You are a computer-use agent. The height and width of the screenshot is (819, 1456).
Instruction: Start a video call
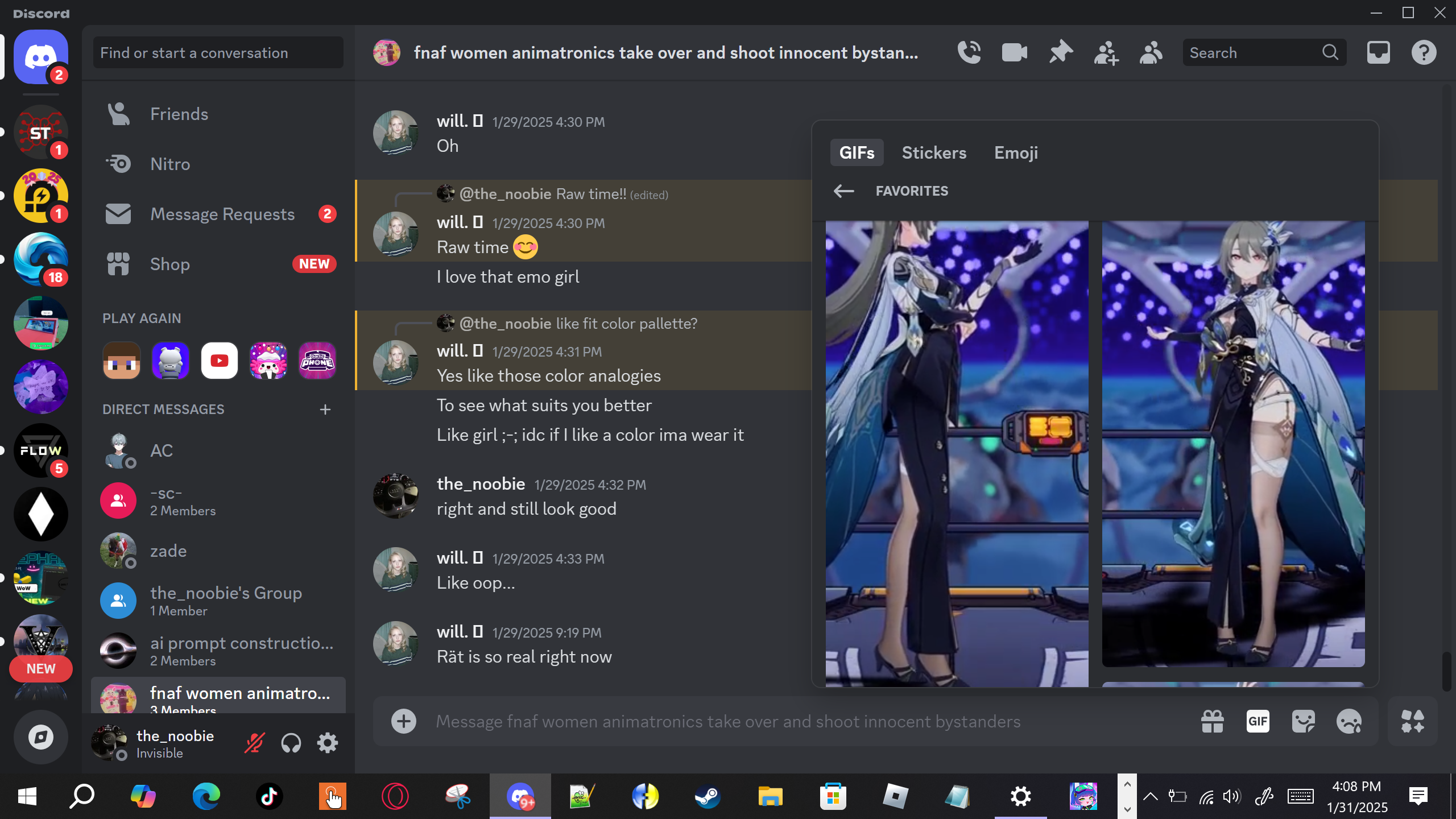[1014, 52]
